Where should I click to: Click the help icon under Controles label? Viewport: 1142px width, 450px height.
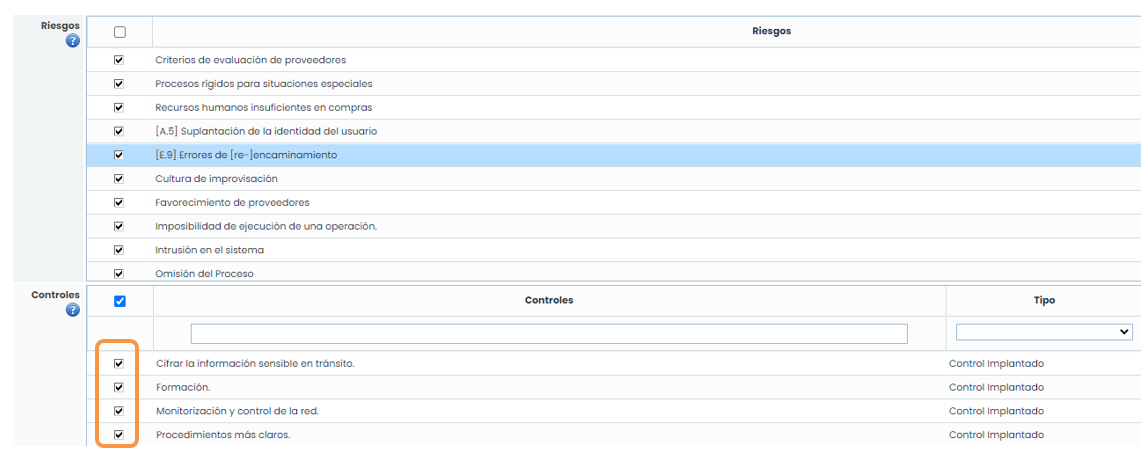72,311
